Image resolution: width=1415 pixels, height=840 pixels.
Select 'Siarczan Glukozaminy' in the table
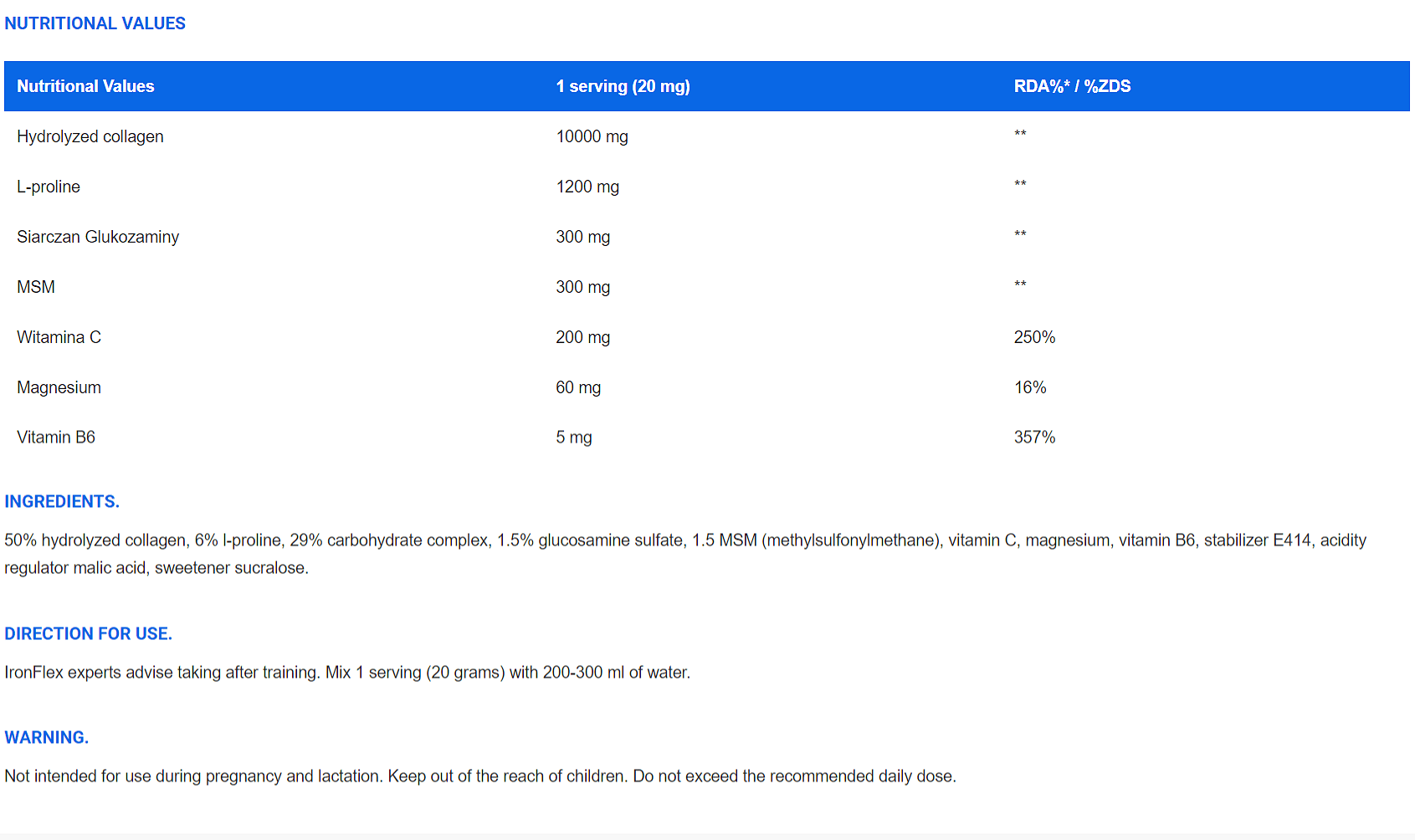click(98, 237)
